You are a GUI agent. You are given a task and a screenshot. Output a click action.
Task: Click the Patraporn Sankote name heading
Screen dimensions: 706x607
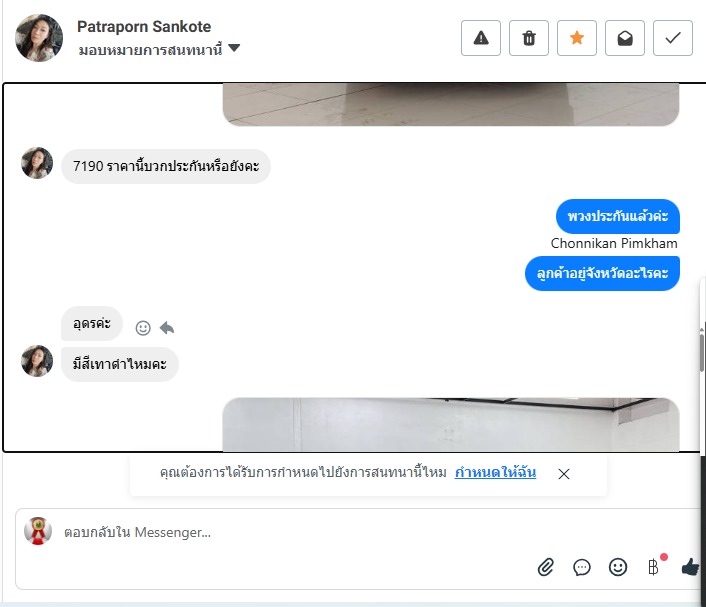click(144, 27)
